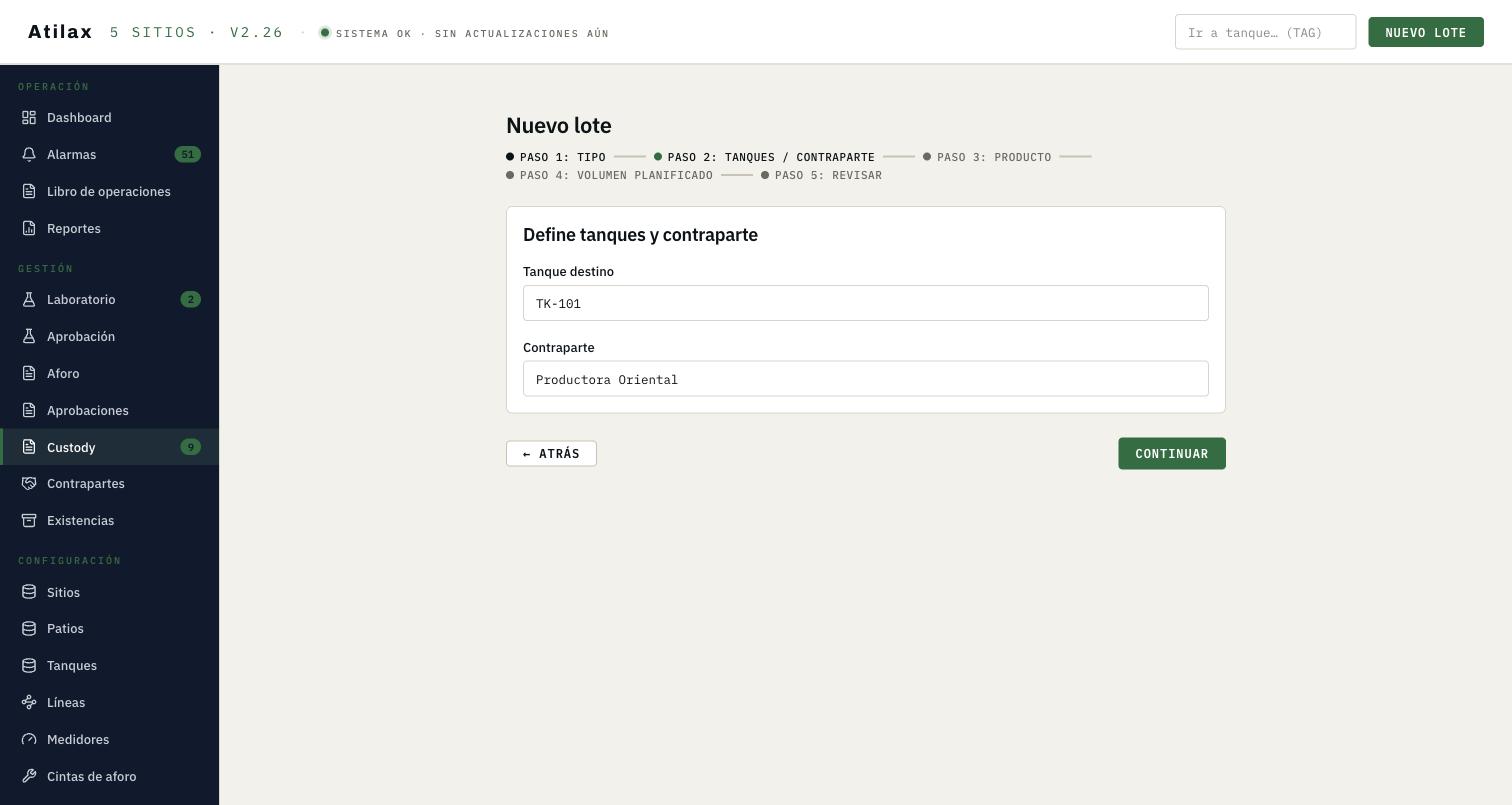Click the Paso 5: Revisar step
This screenshot has height=805, width=1512.
click(x=822, y=176)
